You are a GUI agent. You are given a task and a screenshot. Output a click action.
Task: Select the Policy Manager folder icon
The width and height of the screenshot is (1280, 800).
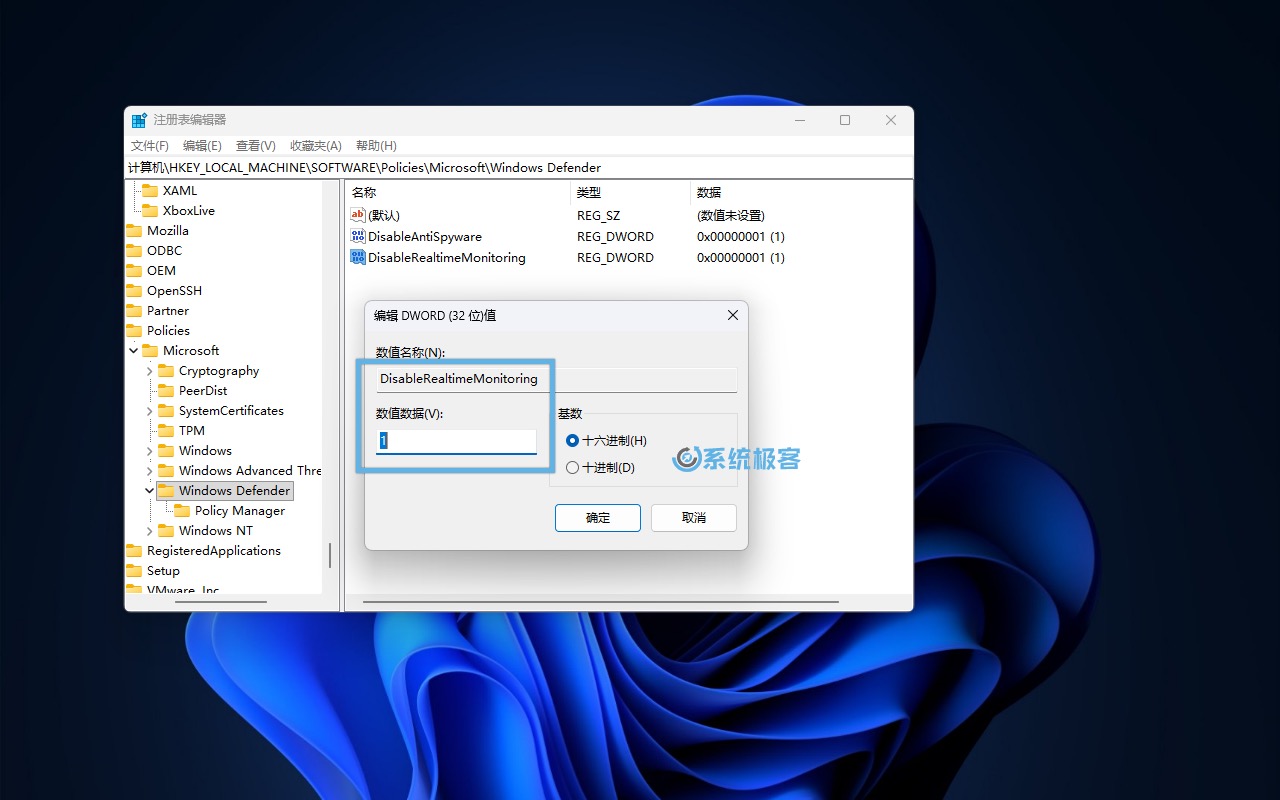(182, 511)
